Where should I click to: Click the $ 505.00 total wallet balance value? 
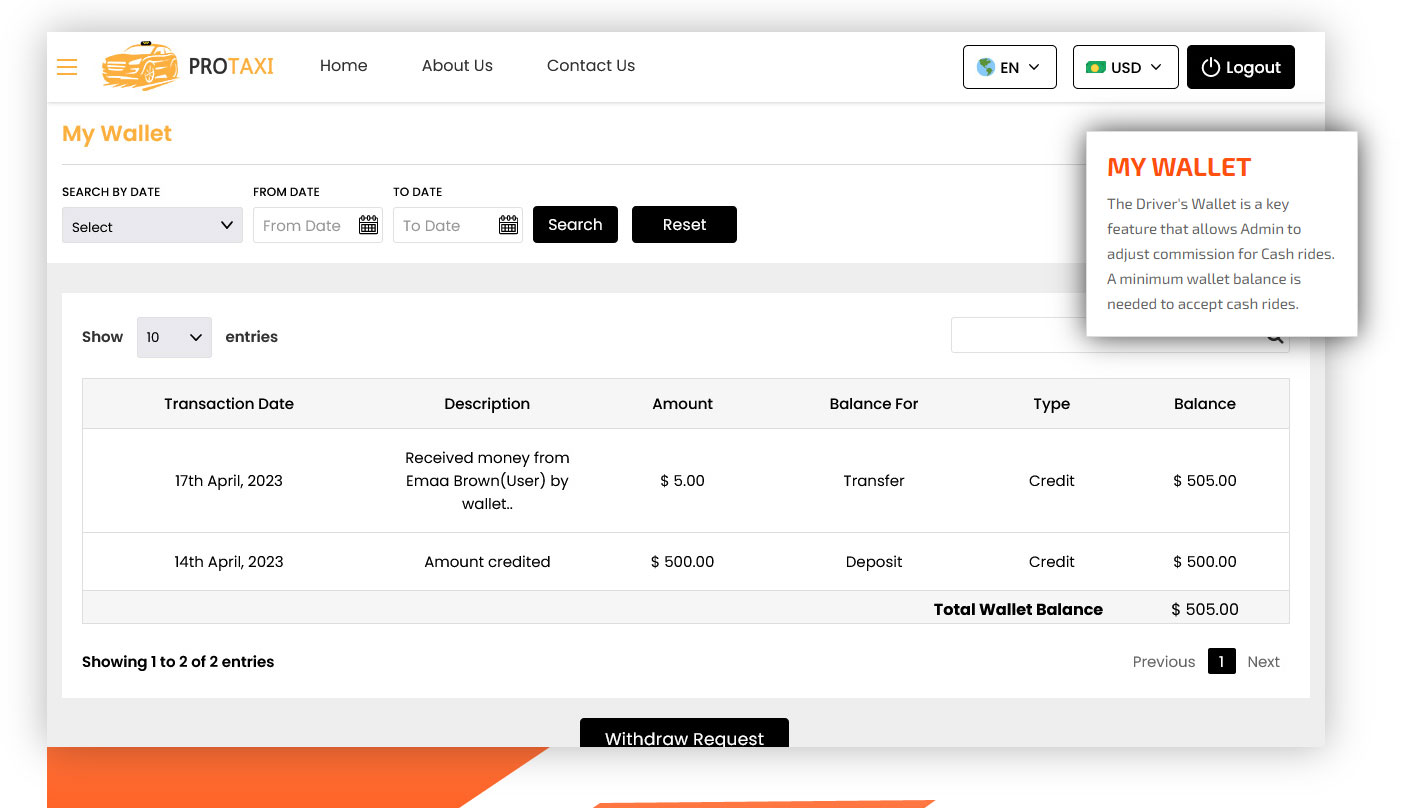coord(1205,609)
